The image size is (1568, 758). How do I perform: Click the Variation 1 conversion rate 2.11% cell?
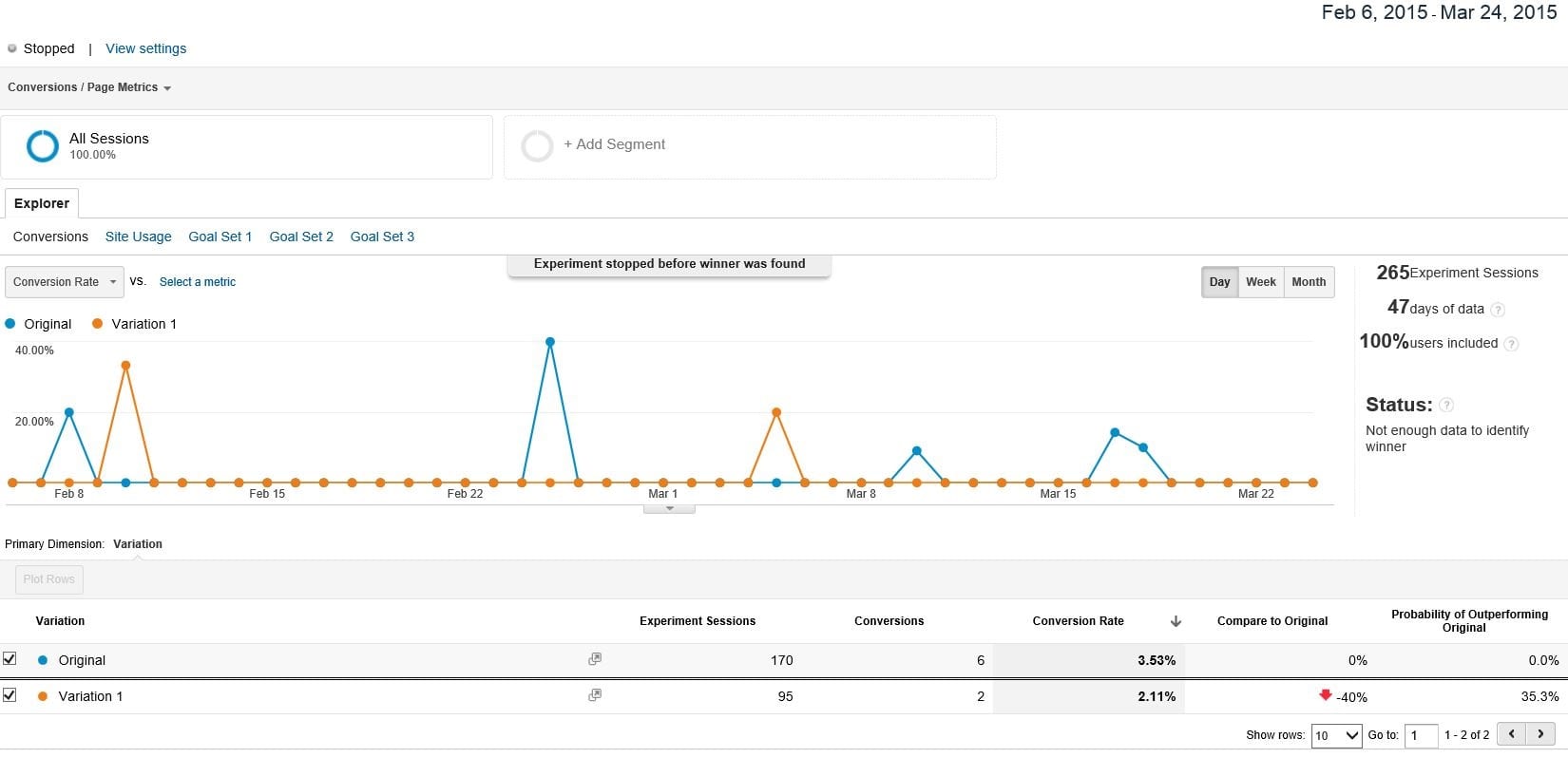[1089, 696]
